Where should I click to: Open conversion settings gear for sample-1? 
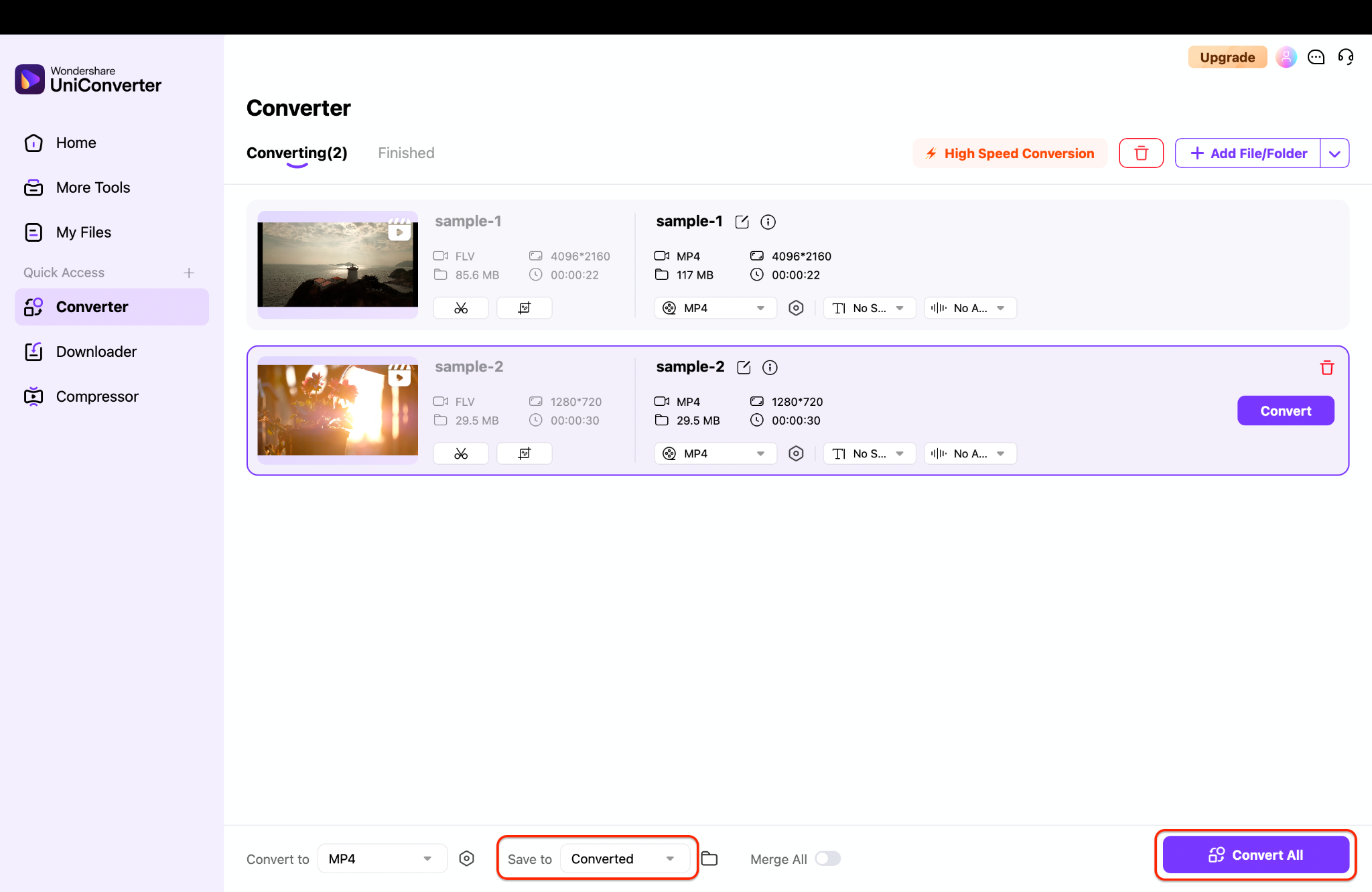point(796,307)
